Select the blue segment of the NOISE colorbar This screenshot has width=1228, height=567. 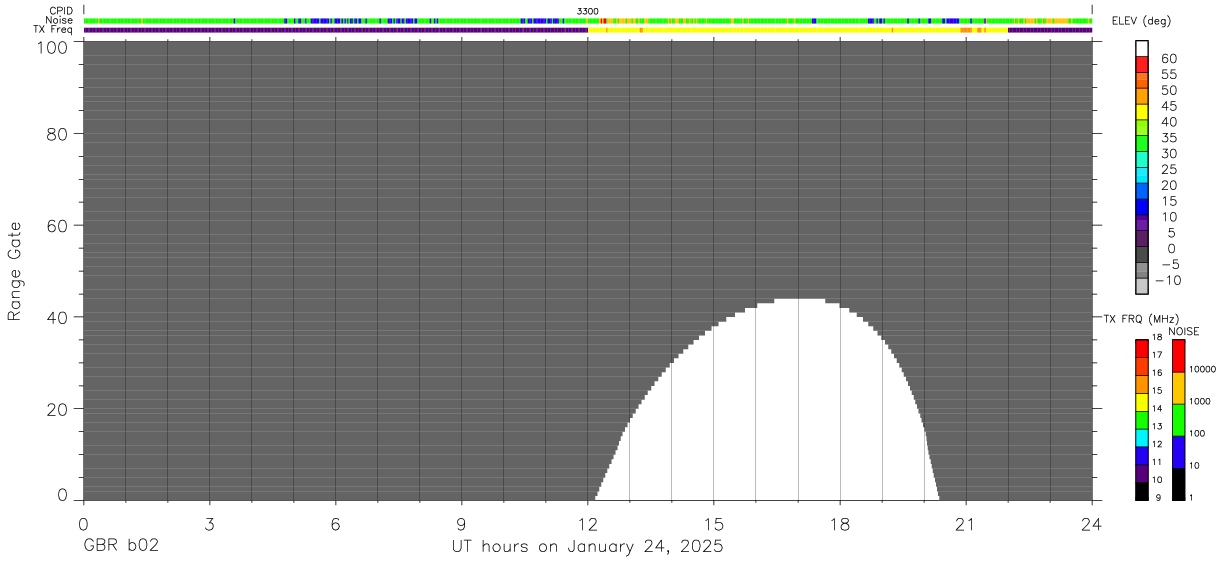[1178, 451]
